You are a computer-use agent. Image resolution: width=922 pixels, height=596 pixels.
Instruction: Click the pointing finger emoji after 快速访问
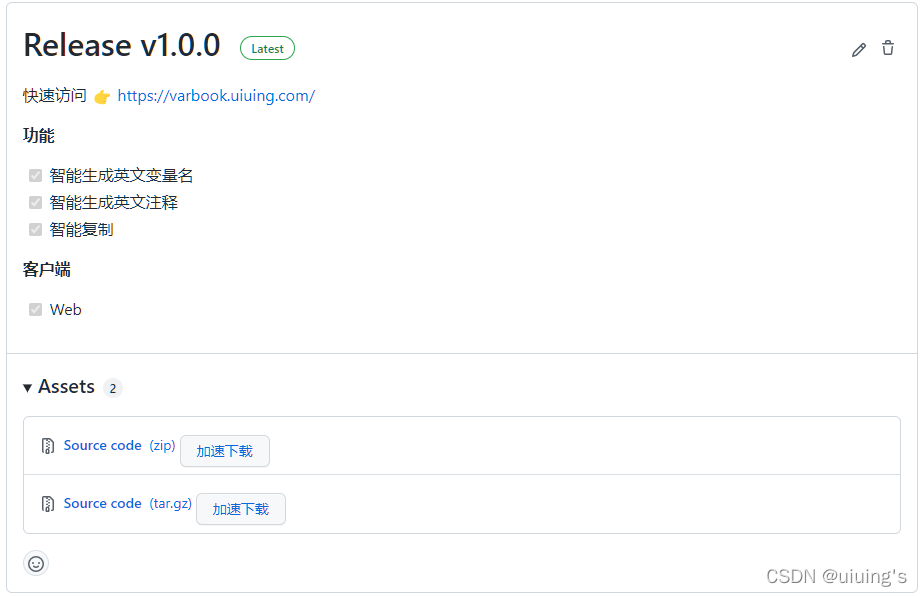click(103, 96)
